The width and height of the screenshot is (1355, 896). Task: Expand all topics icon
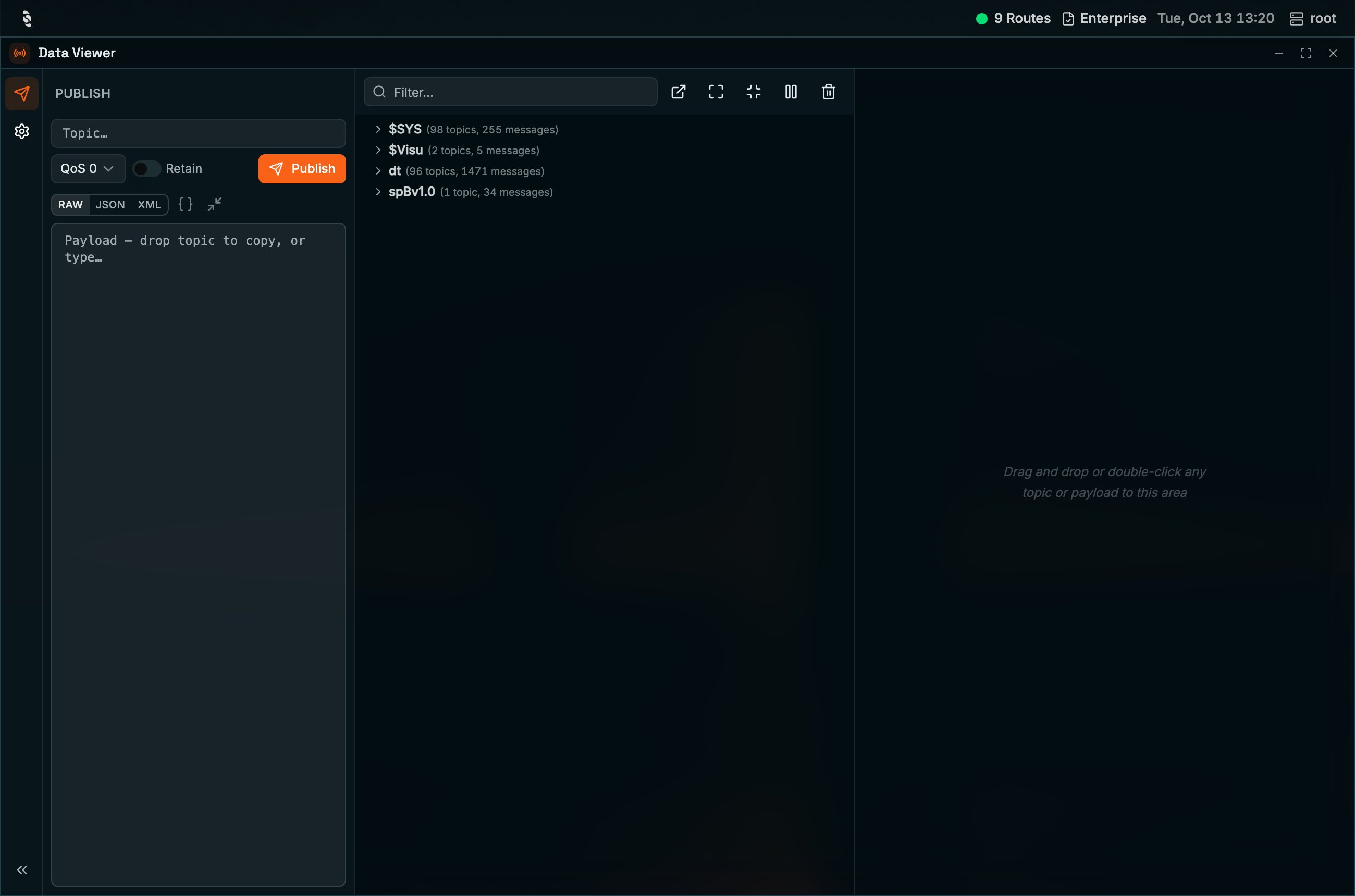pos(716,92)
